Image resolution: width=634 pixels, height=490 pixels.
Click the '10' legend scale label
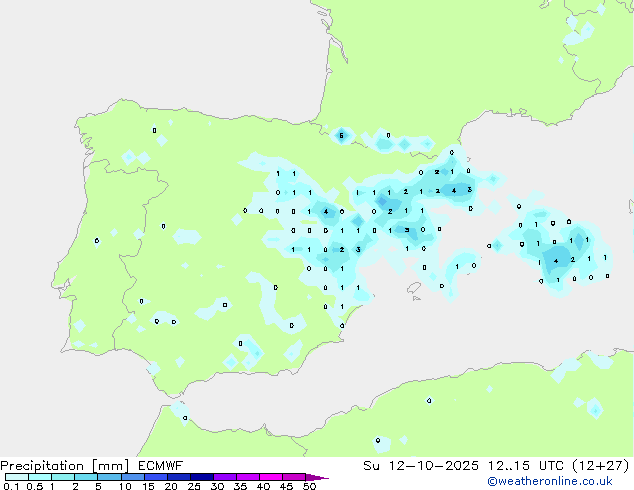125,486
